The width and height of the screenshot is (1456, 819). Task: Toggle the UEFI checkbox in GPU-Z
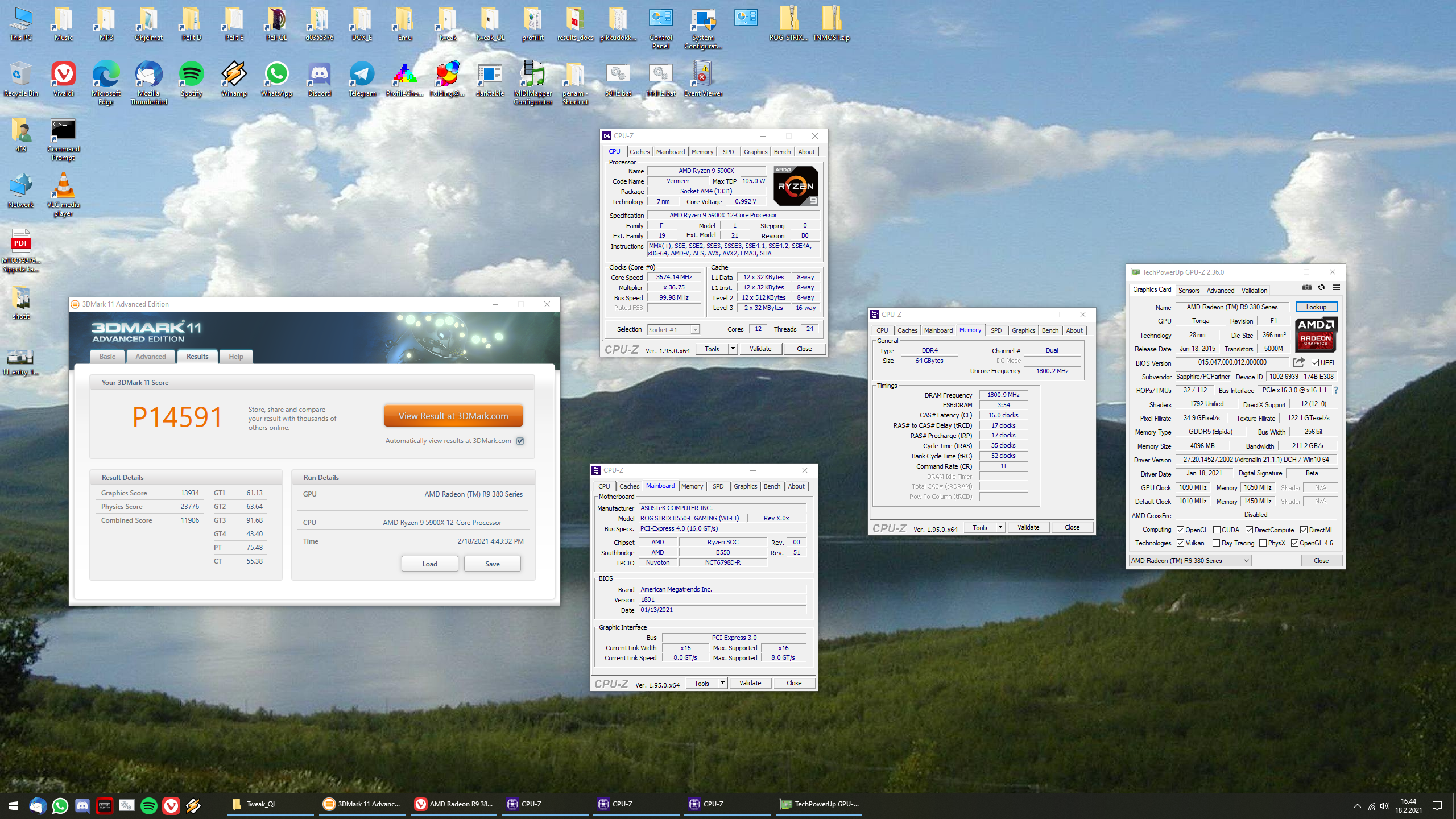[x=1315, y=362]
